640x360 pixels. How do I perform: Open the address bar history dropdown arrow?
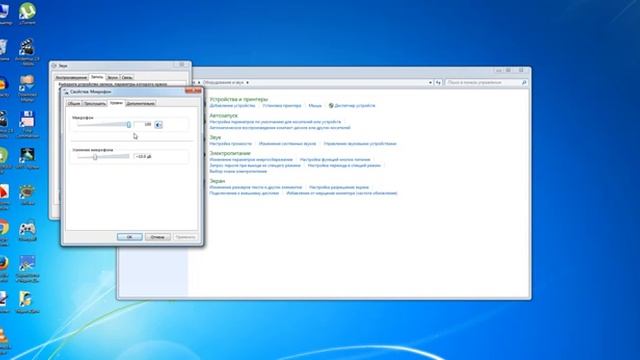pos(430,82)
